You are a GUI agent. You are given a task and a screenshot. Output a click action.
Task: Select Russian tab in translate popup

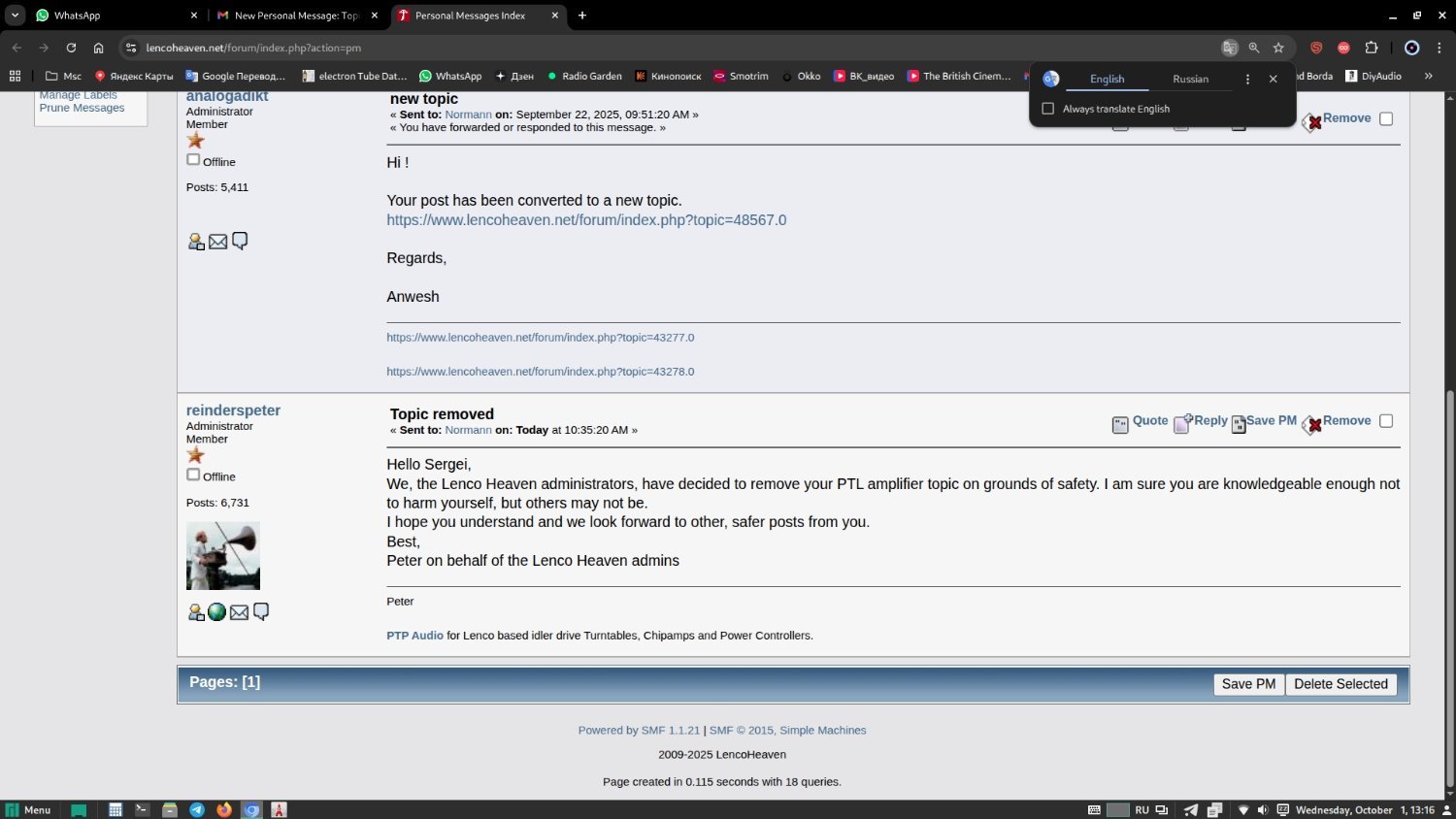[1190, 79]
